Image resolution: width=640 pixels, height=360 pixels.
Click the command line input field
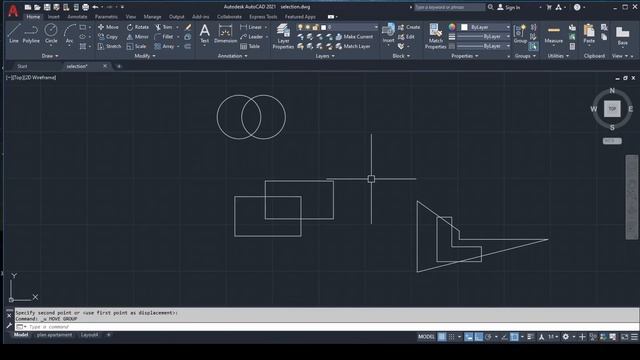[327, 327]
